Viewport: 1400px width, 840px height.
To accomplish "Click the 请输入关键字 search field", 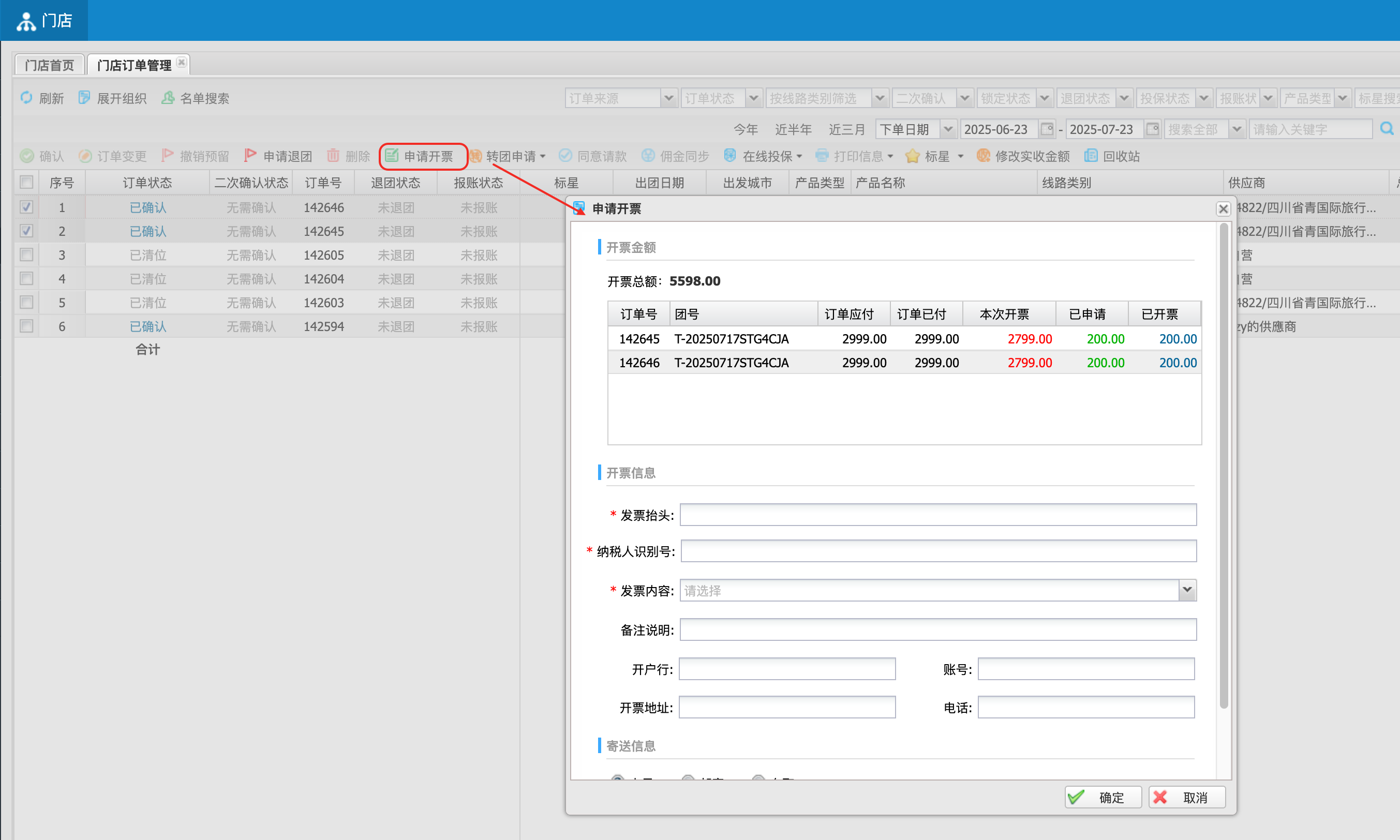I will 1310,129.
